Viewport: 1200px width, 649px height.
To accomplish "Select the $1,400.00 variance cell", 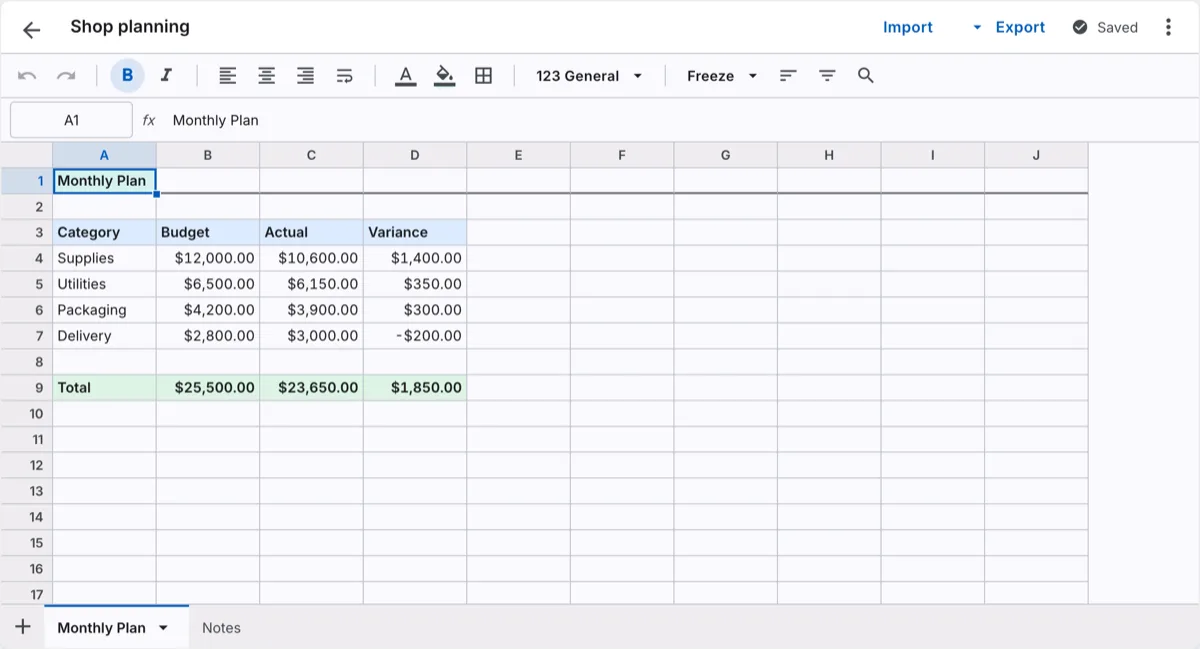I will 415,258.
